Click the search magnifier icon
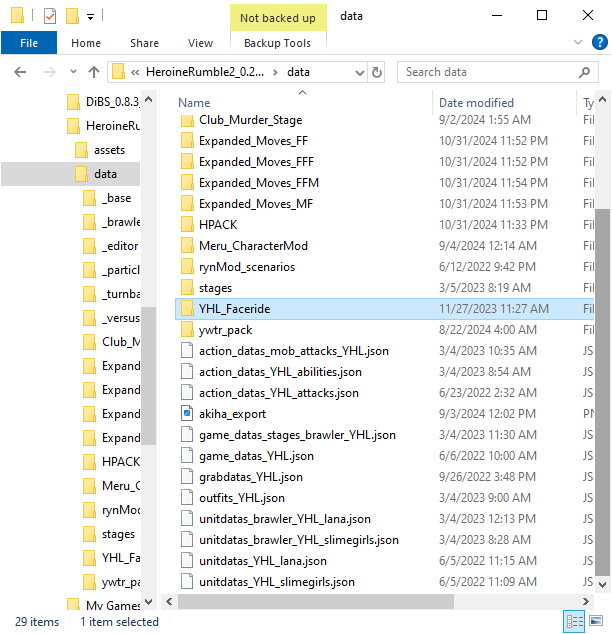This screenshot has width=612, height=634. click(x=584, y=72)
